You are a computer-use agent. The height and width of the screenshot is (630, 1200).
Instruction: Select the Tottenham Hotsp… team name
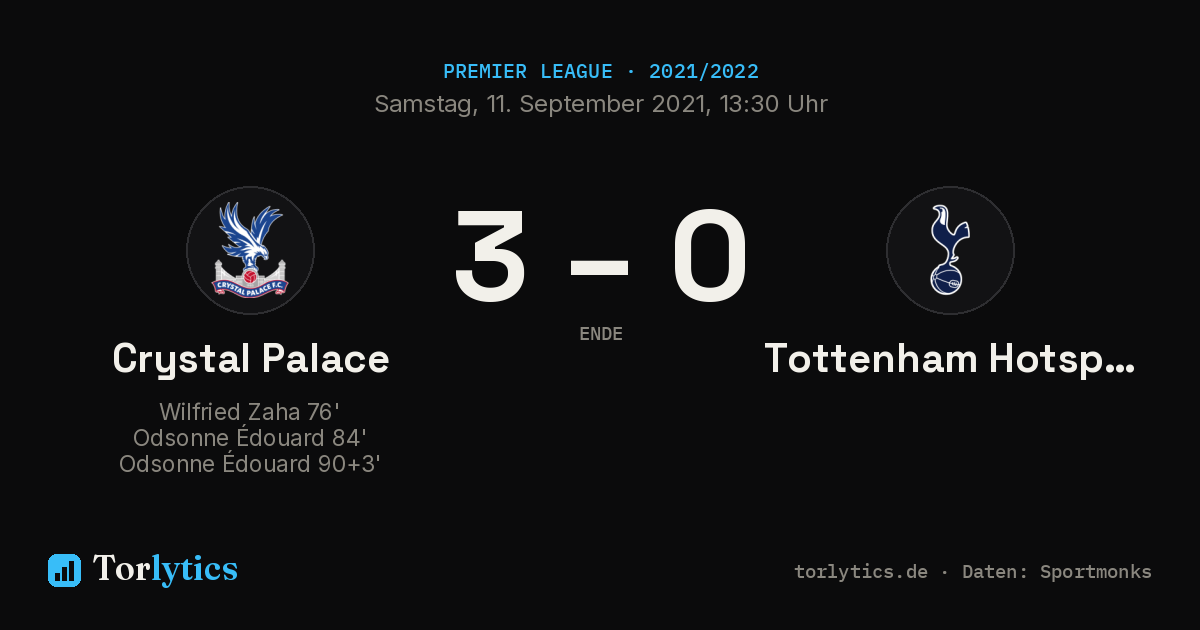950,358
